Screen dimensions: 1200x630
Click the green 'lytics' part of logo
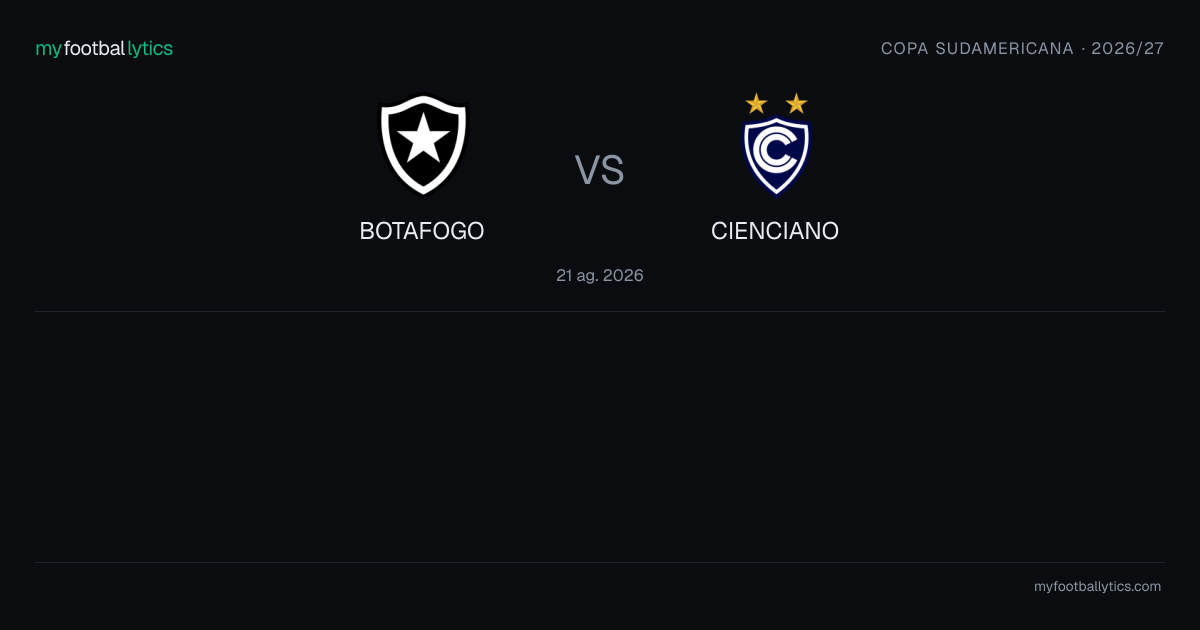[150, 49]
